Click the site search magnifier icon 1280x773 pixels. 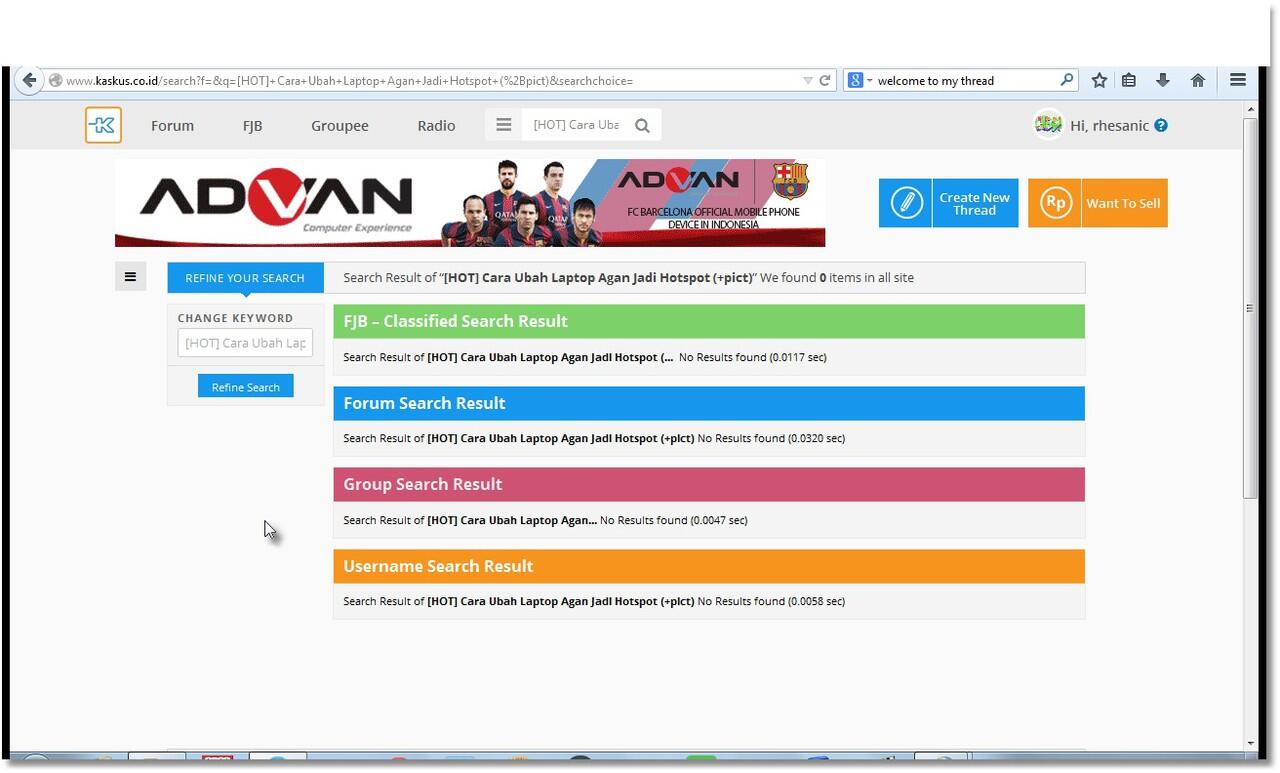tap(643, 125)
